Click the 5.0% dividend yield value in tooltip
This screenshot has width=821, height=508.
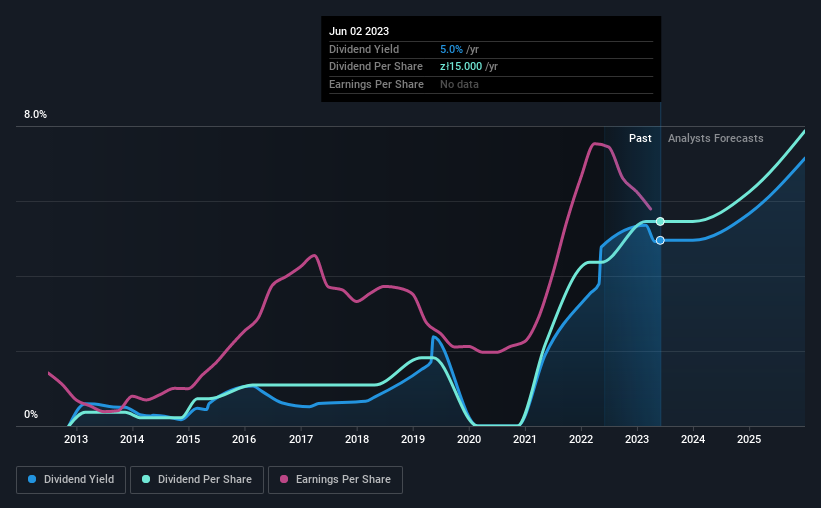(x=451, y=49)
